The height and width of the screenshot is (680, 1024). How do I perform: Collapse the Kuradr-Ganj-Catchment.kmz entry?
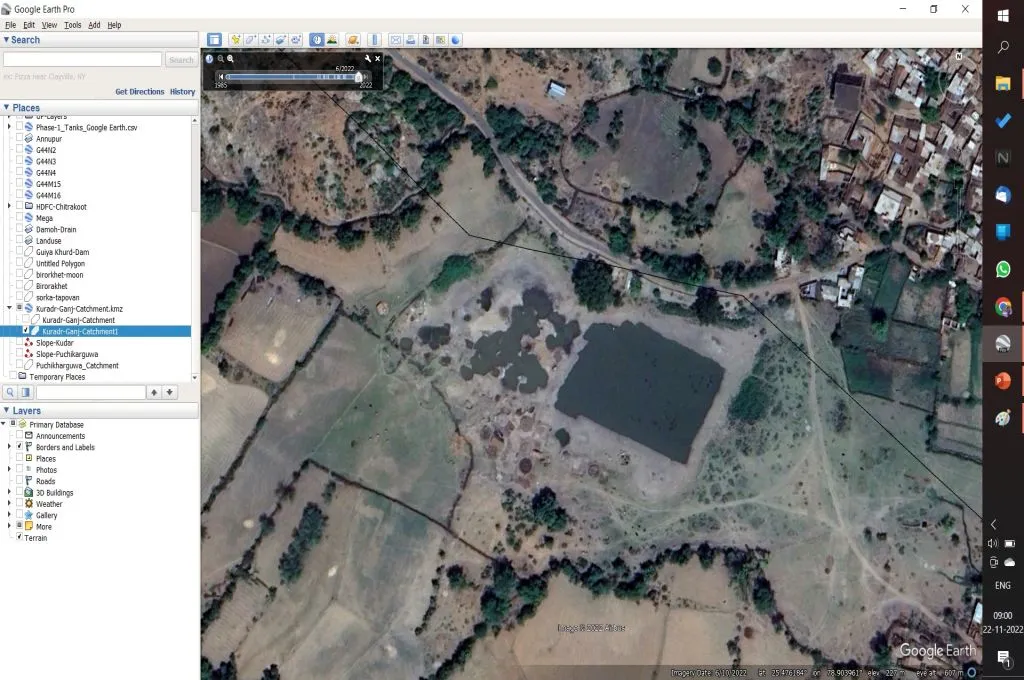point(9,308)
